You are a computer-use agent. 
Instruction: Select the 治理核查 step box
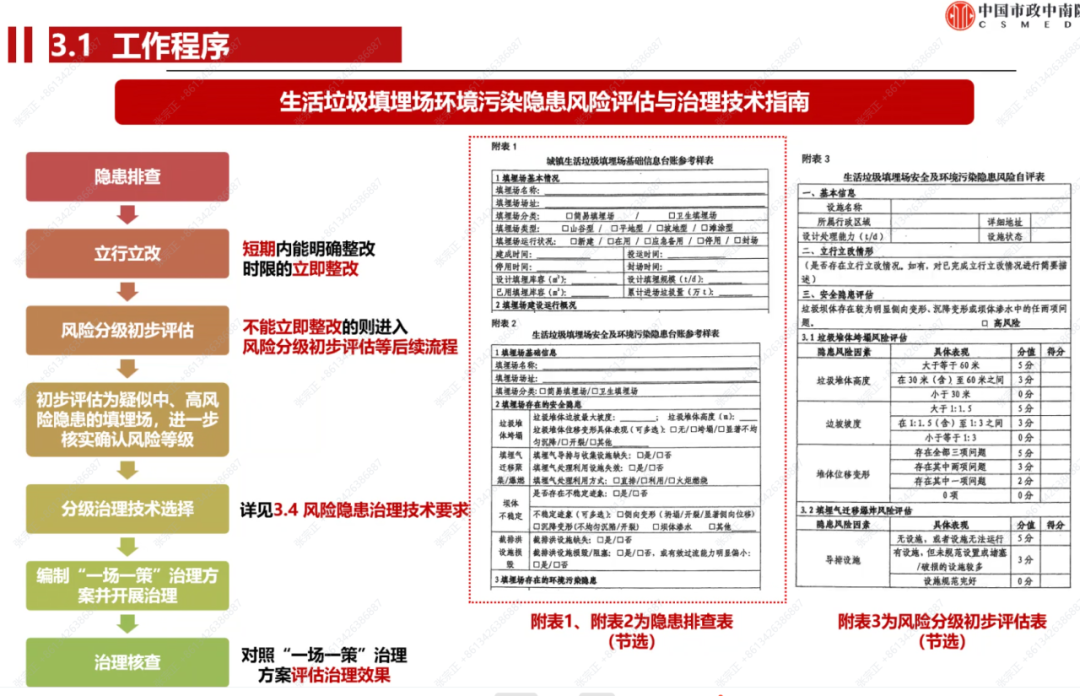click(126, 660)
